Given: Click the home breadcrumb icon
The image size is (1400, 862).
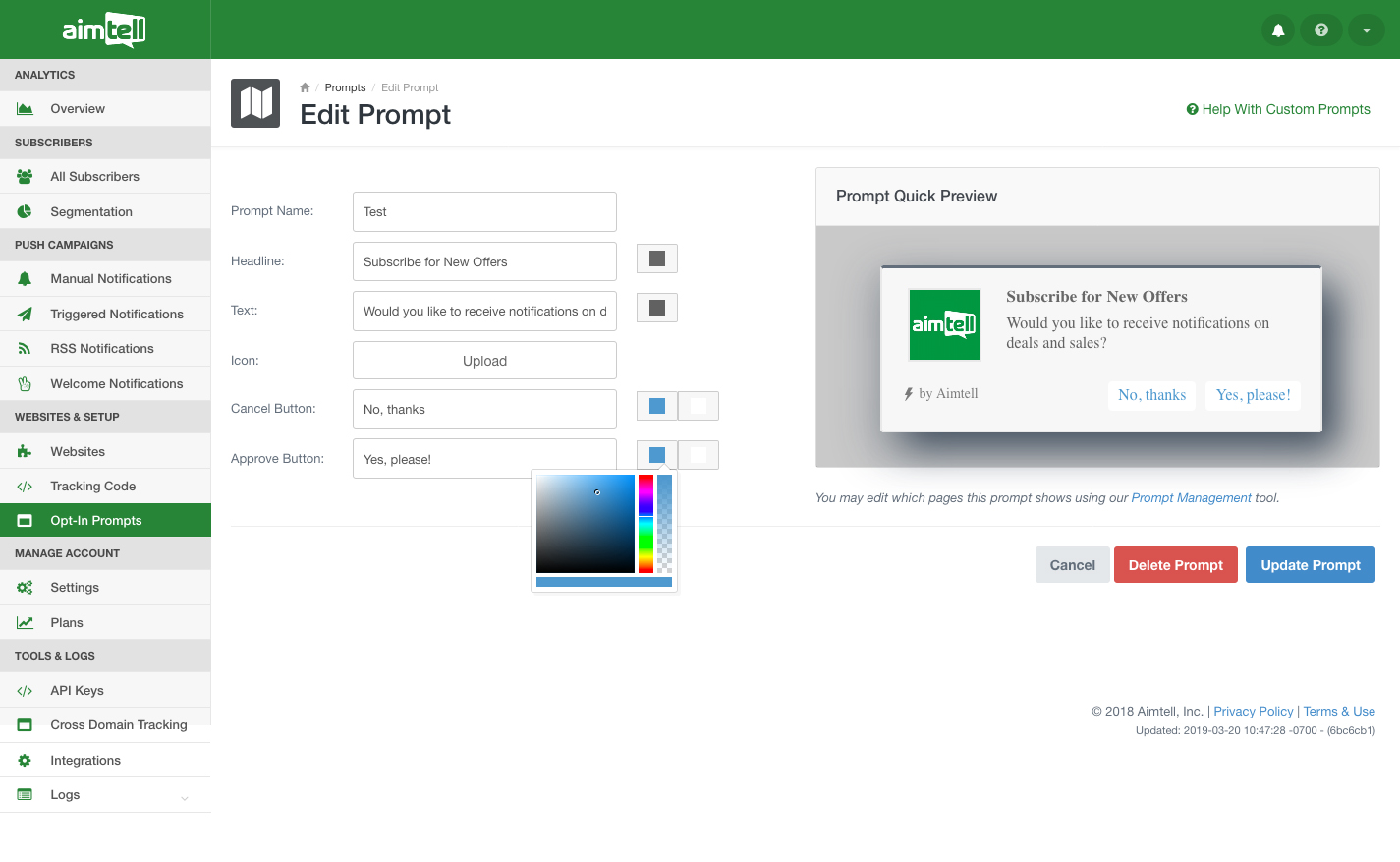Looking at the screenshot, I should coord(305,87).
